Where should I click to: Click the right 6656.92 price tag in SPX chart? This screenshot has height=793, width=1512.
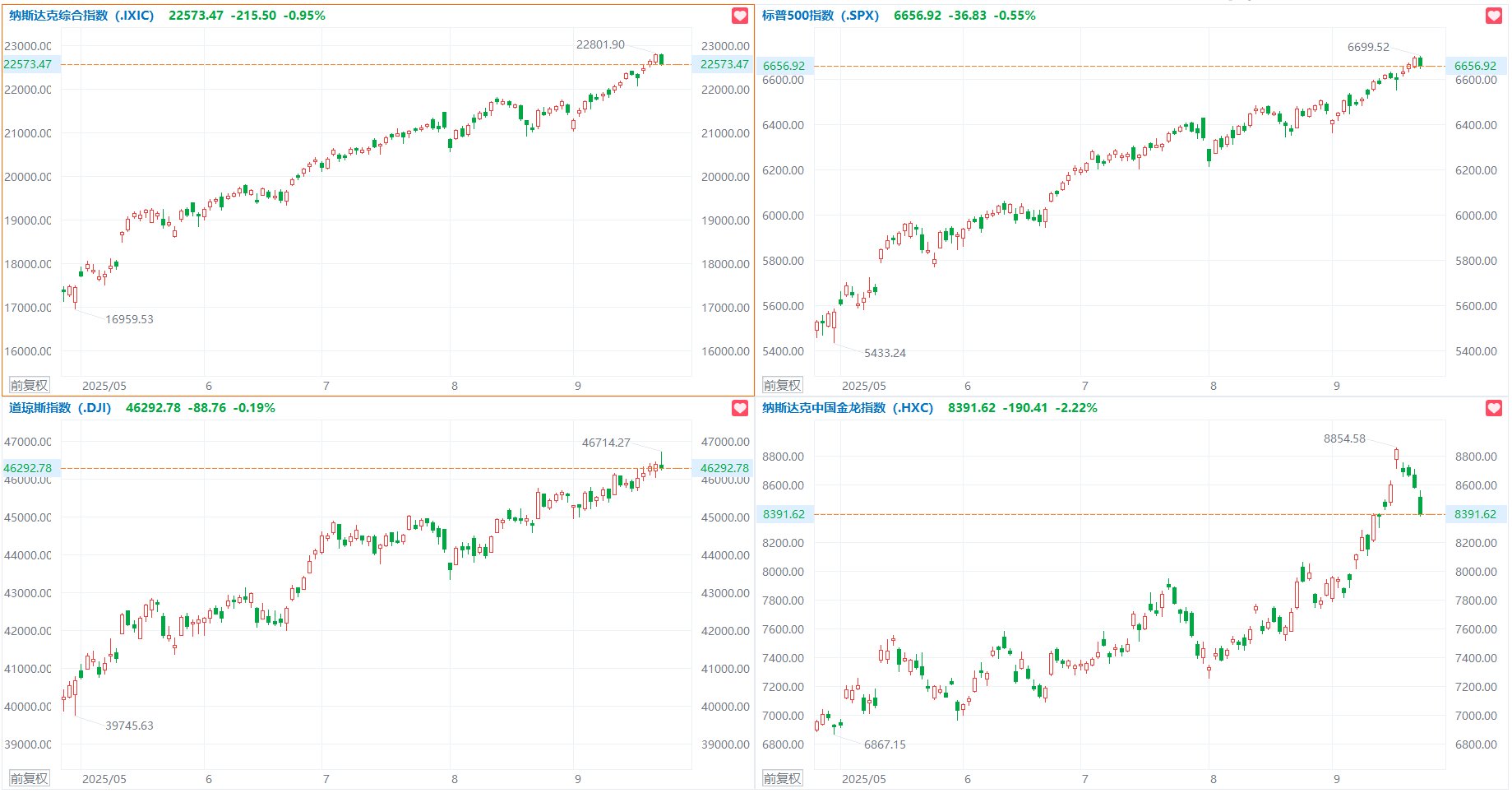pos(1476,66)
